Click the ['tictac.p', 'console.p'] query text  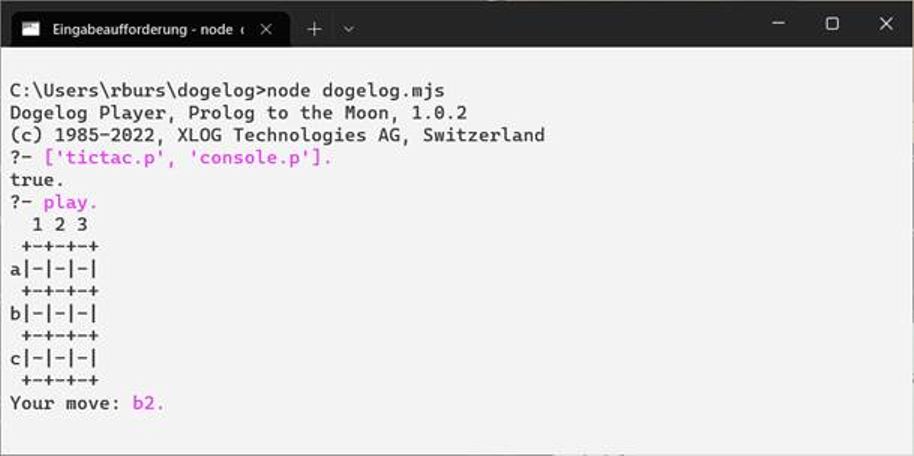click(187, 157)
